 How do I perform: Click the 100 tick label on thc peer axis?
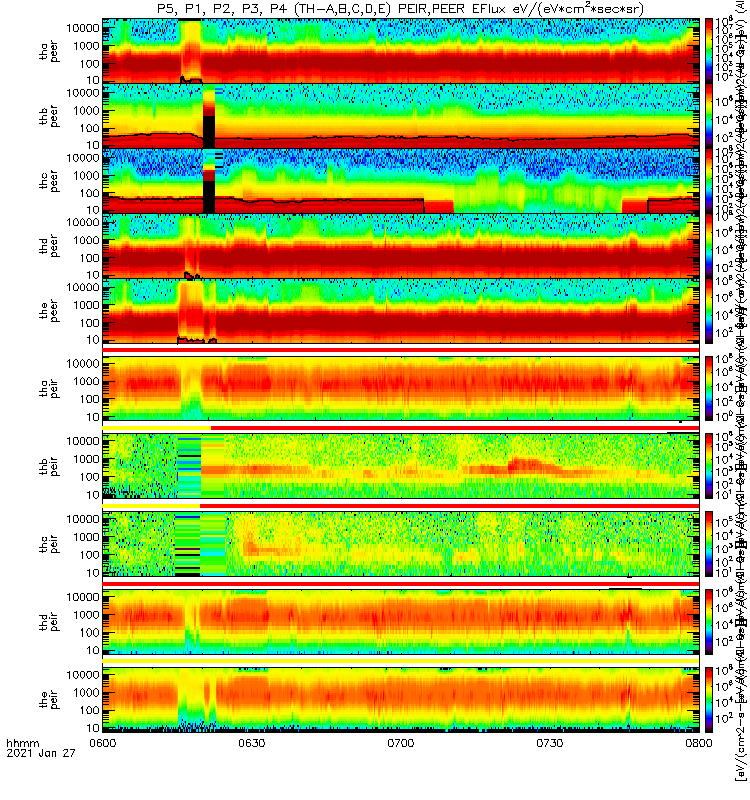(89, 193)
